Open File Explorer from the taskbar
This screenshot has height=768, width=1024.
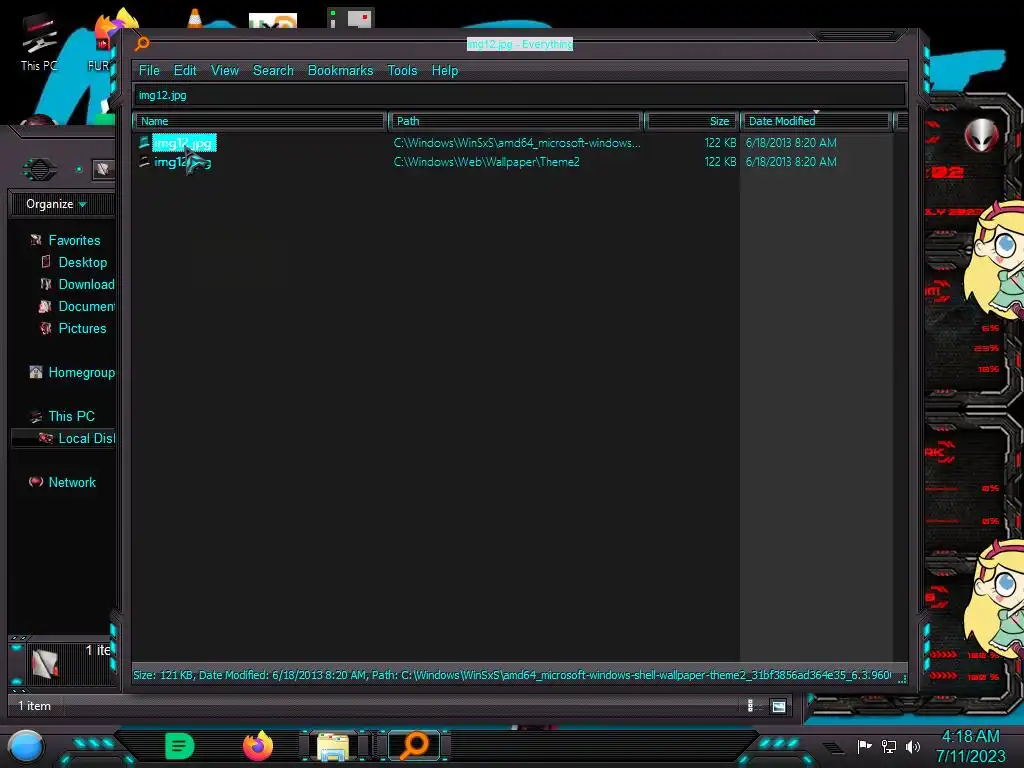[332, 746]
